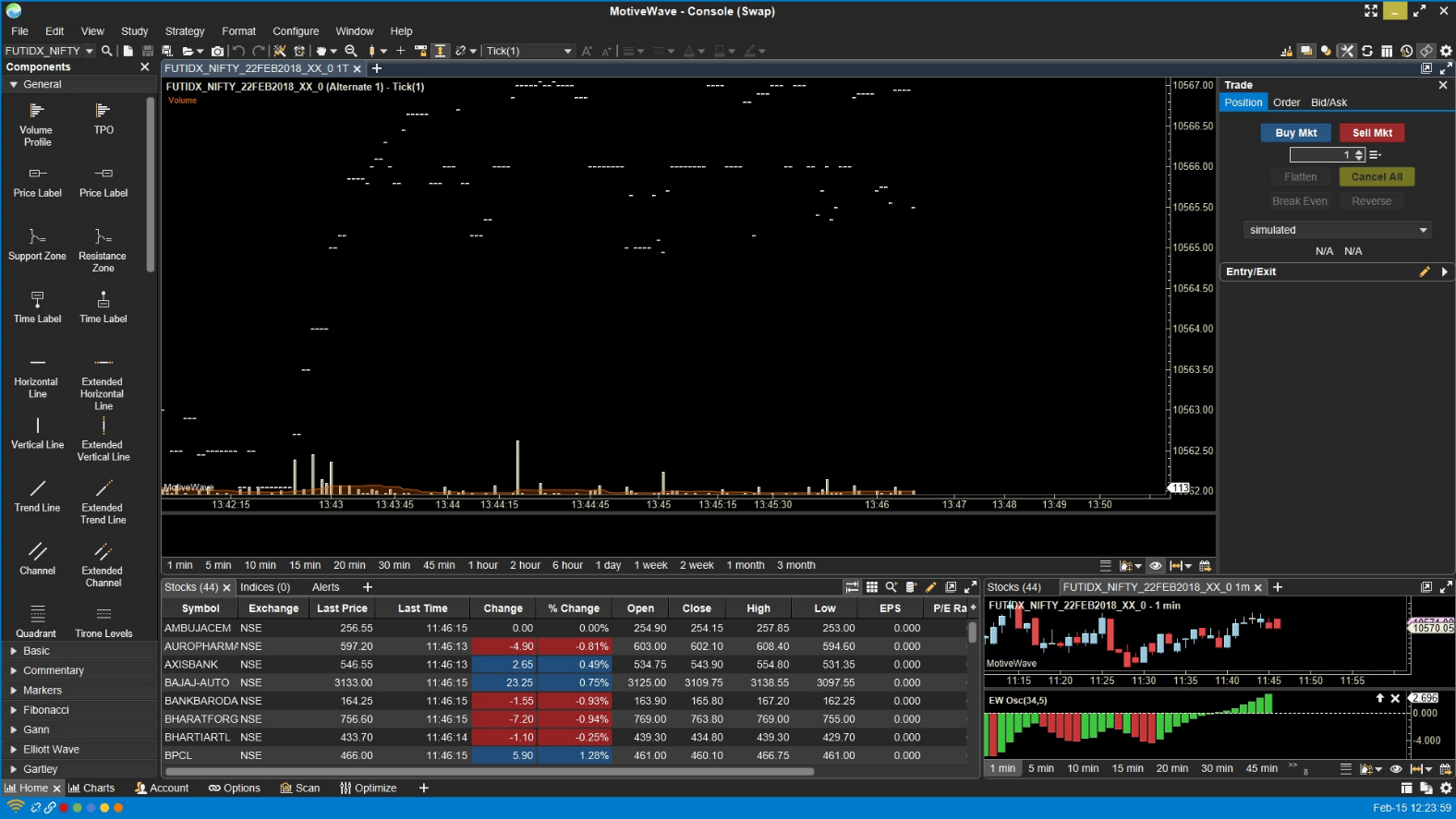Click the grid view icon in Stocks panel
This screenshot has width=1456, height=819.
871,587
